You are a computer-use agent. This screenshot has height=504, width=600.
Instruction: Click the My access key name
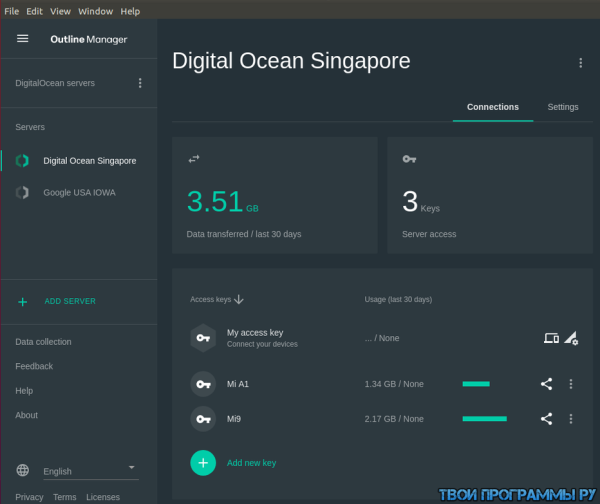click(255, 333)
